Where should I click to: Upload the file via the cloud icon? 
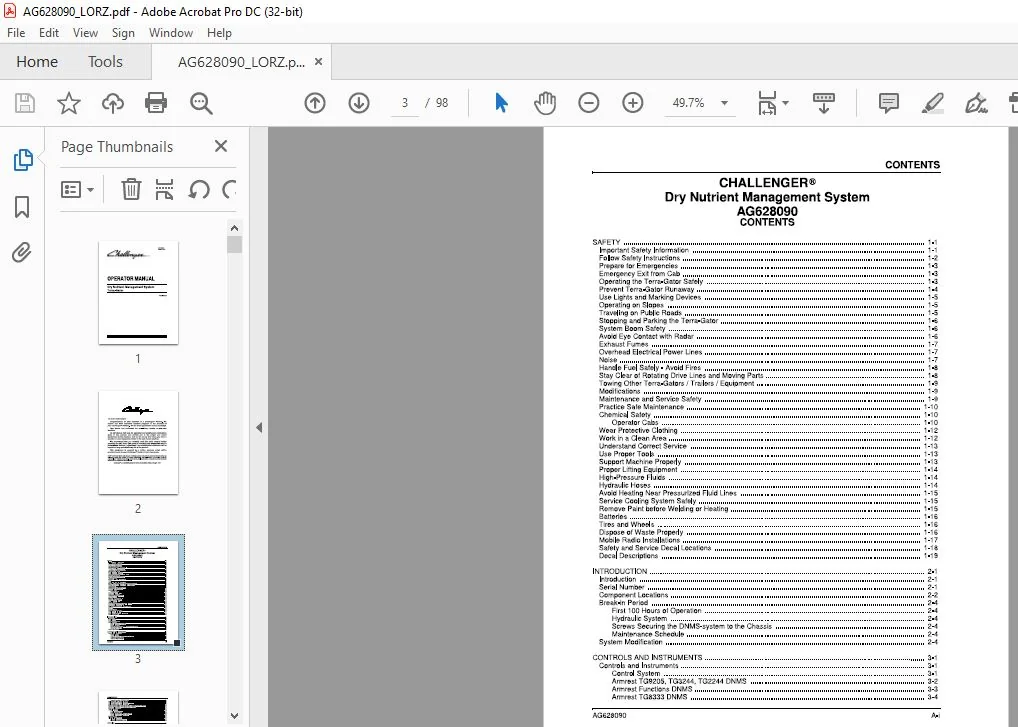click(113, 103)
